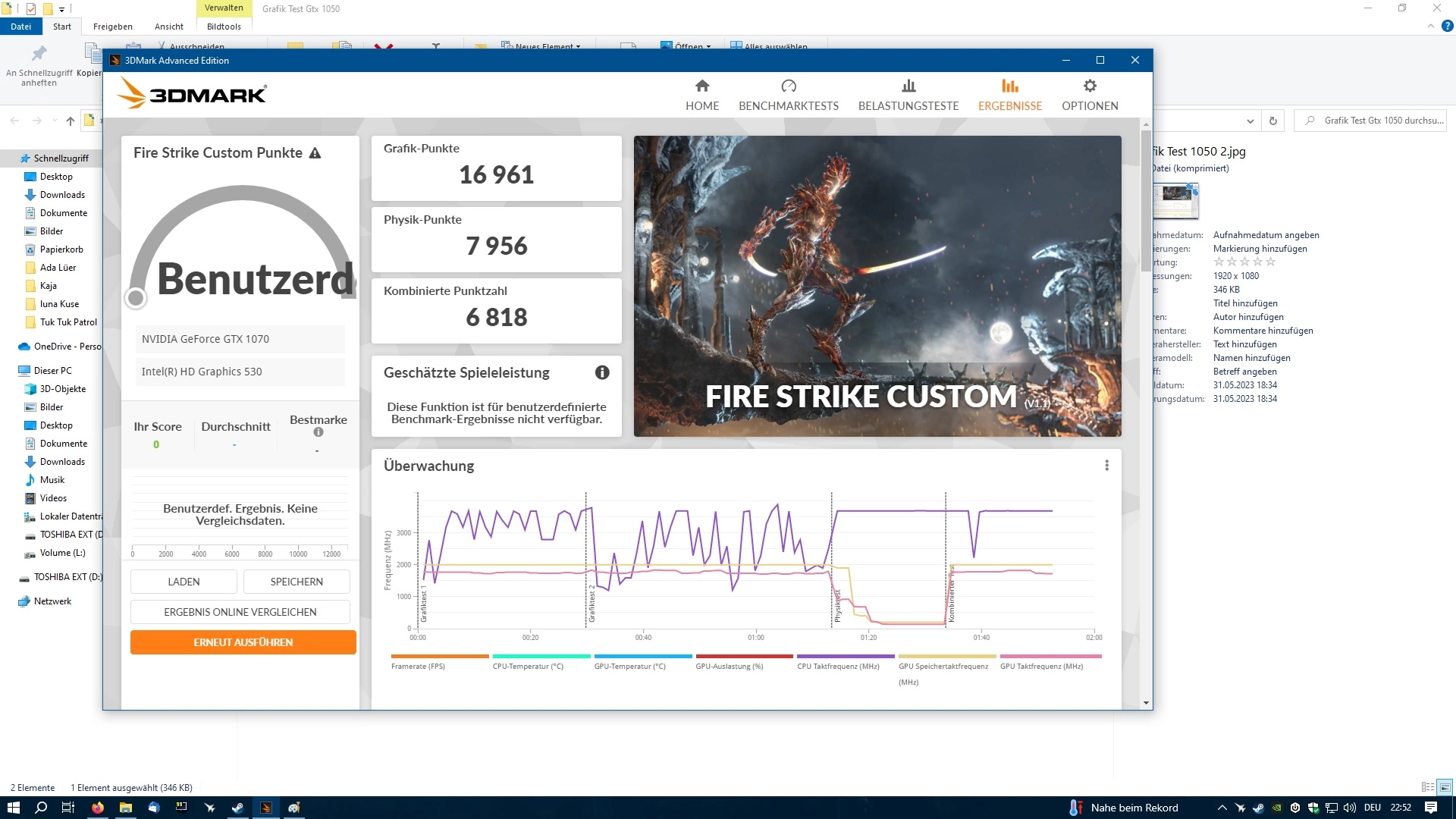Open taskbar search magnifier
This screenshot has height=819, width=1456.
pos(41,808)
